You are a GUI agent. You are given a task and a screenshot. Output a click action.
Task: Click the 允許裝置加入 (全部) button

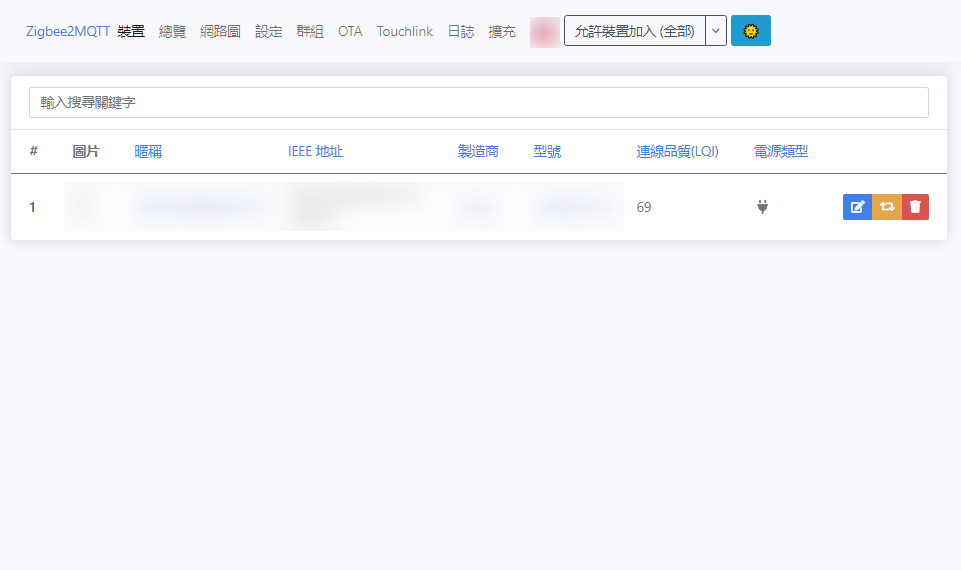point(634,31)
